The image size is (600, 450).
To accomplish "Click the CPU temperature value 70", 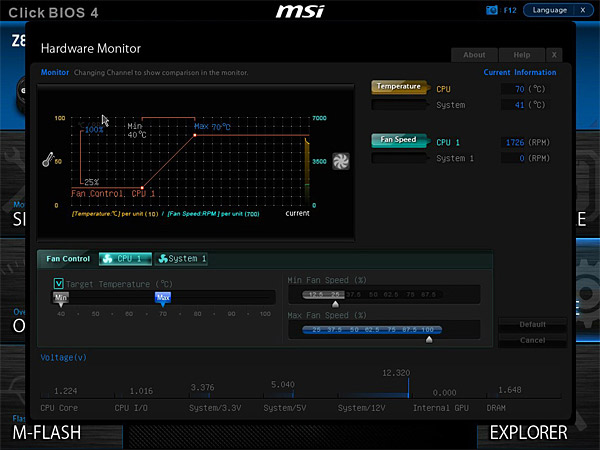I will 519,89.
